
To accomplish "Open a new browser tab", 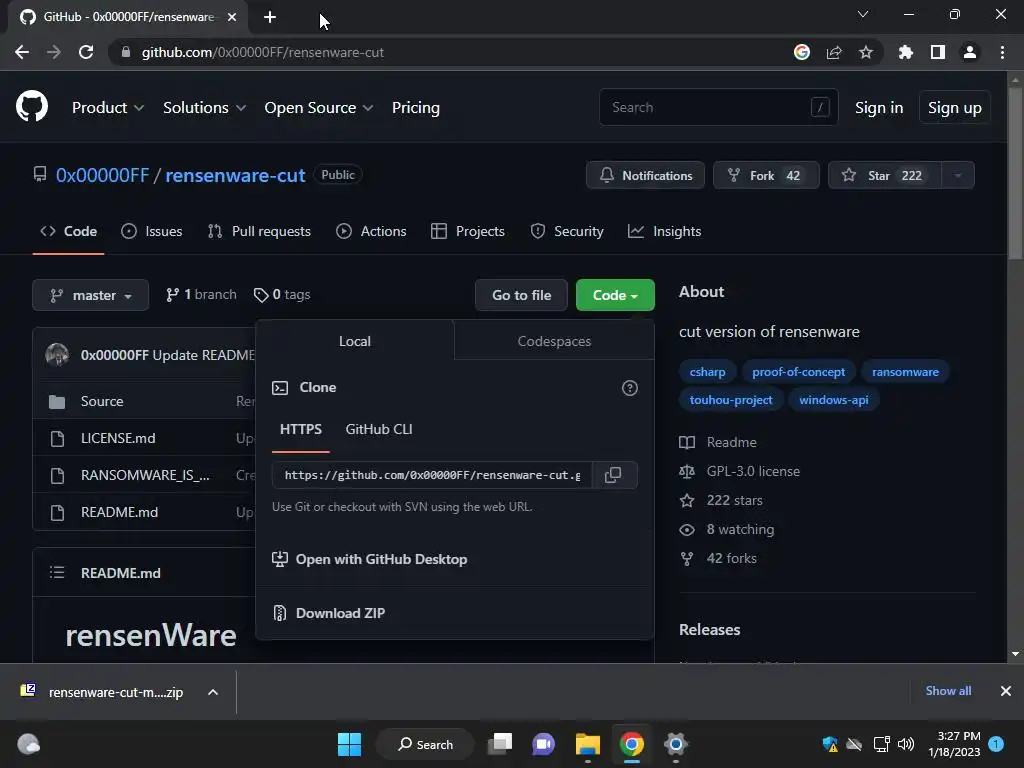I will [270, 18].
